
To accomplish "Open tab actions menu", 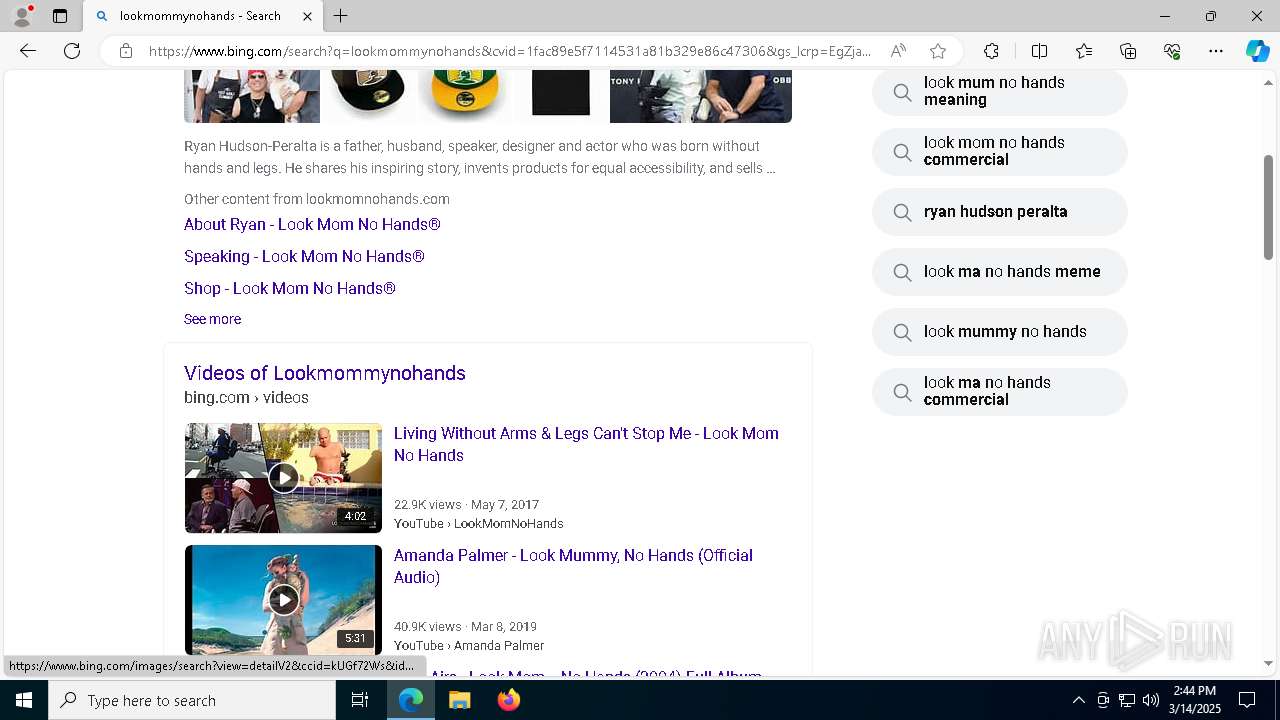I will (60, 16).
